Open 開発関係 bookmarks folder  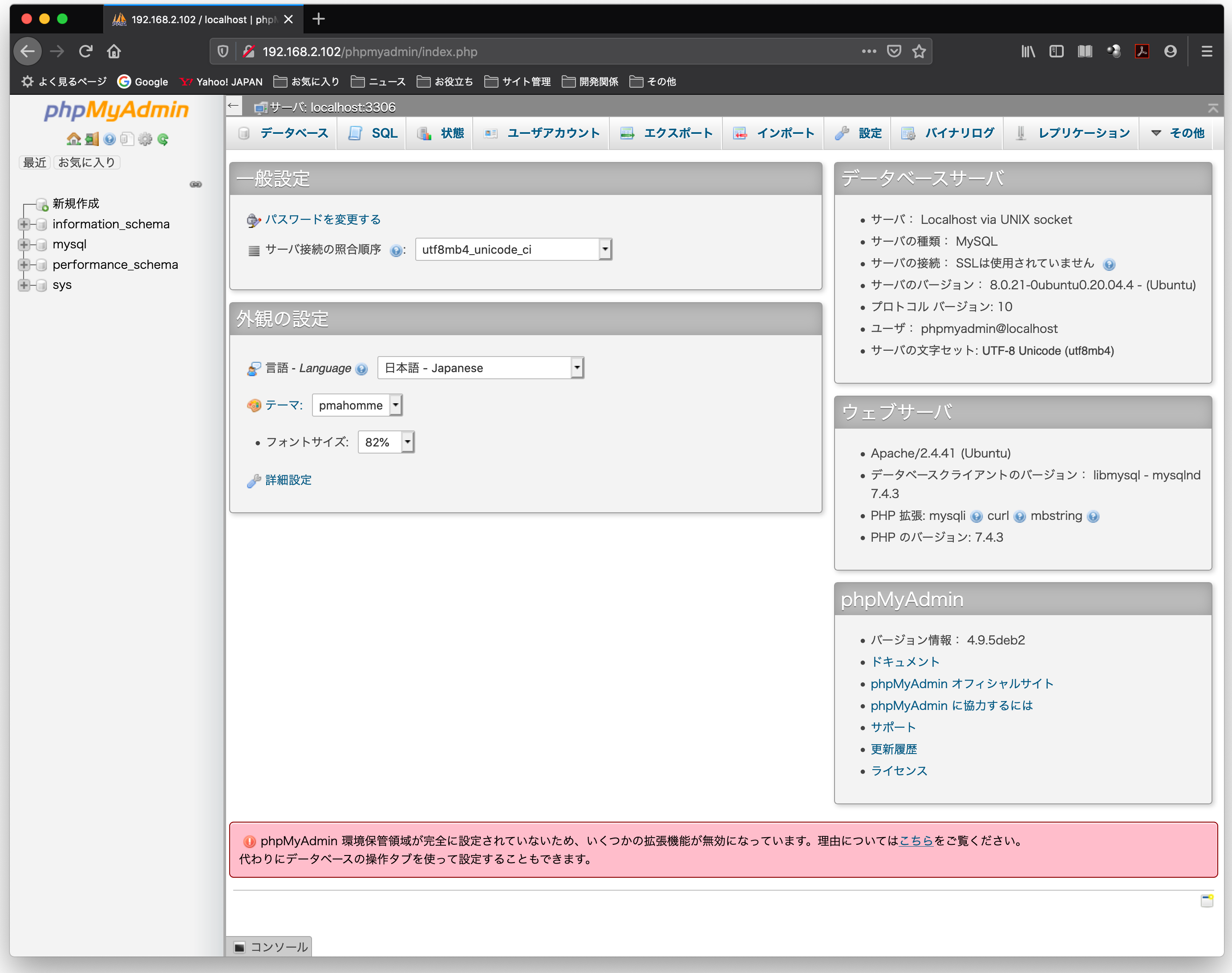coord(590,81)
